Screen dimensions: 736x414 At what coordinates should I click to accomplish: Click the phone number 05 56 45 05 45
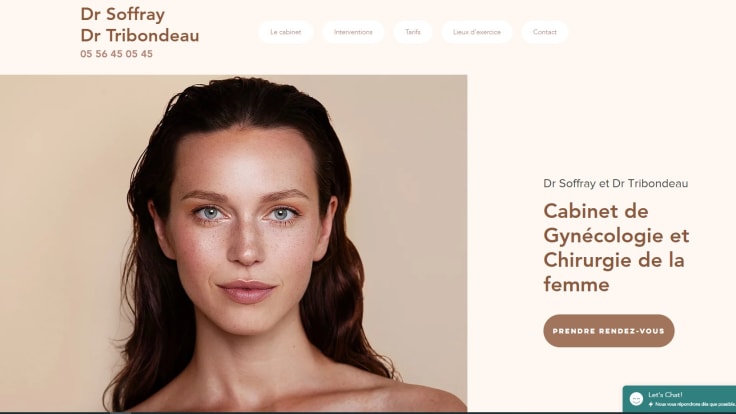(116, 54)
